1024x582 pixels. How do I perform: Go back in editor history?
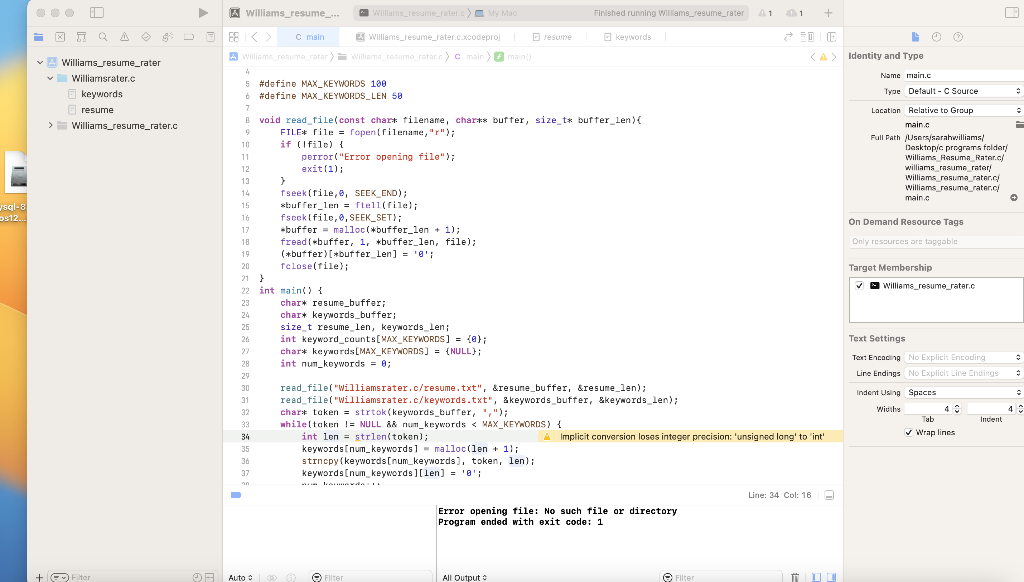(255, 37)
